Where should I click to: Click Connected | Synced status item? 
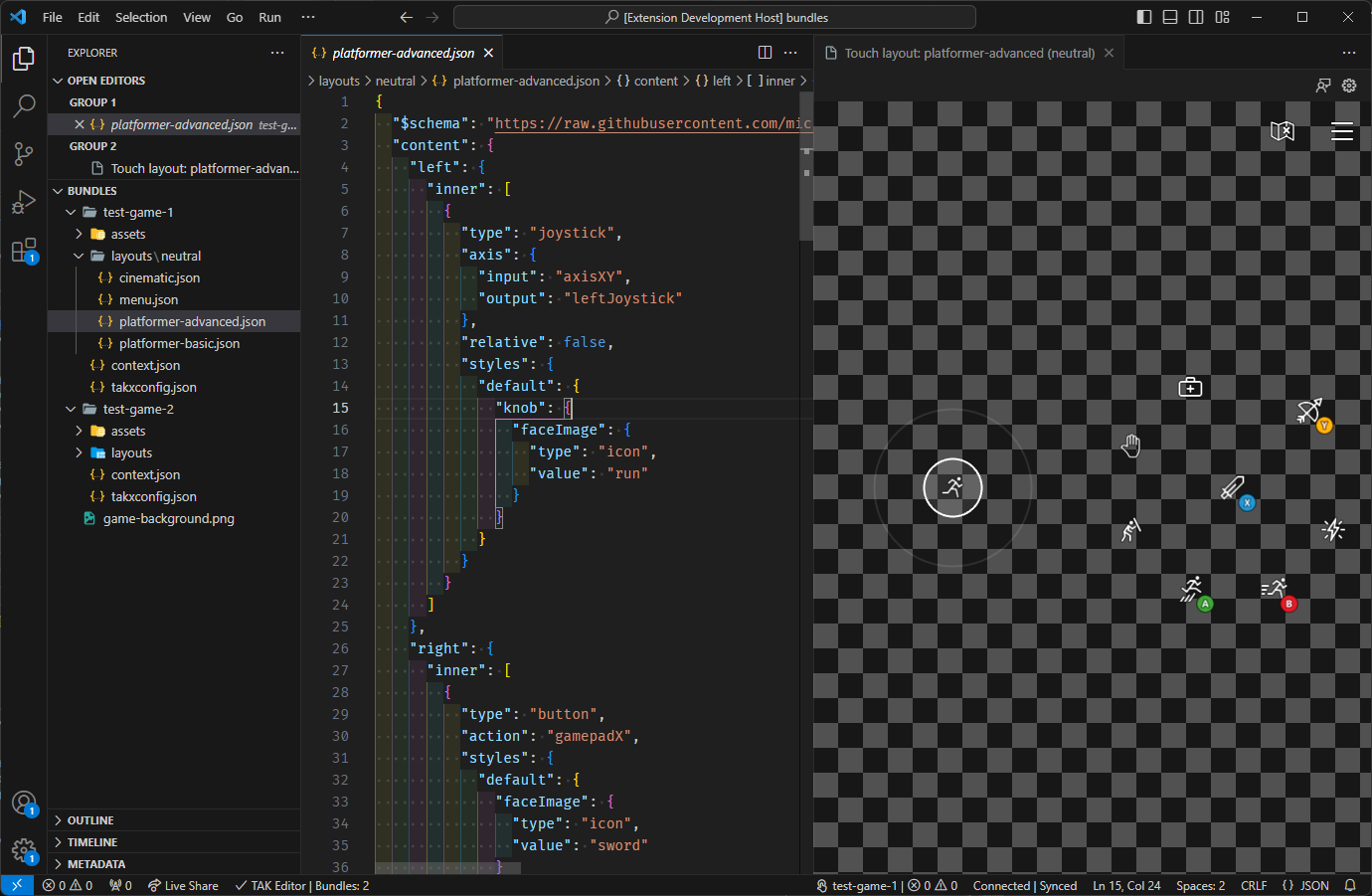click(1025, 885)
